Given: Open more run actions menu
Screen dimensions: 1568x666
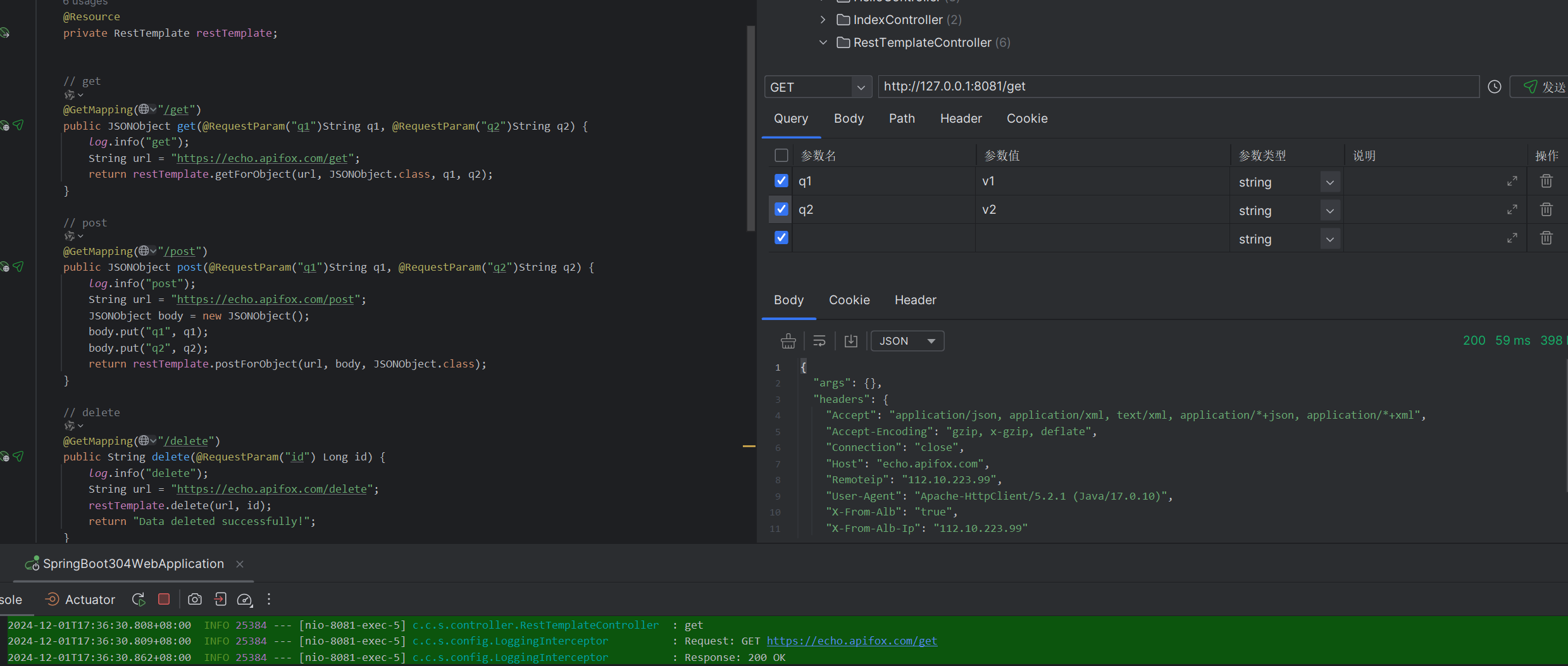Looking at the screenshot, I should point(269,599).
